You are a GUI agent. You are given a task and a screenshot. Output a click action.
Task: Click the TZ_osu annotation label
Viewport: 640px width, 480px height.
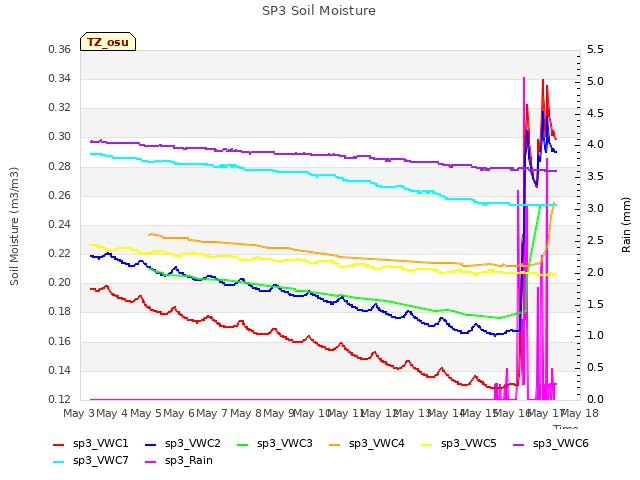108,42
